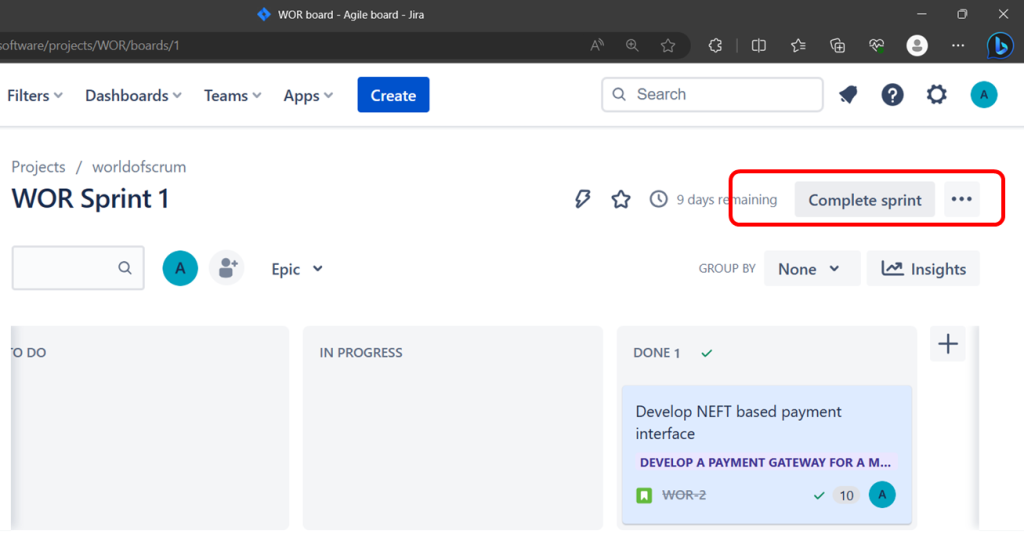Open Jira account avatar in top bar
Image resolution: width=1024 pixels, height=559 pixels.
984,95
